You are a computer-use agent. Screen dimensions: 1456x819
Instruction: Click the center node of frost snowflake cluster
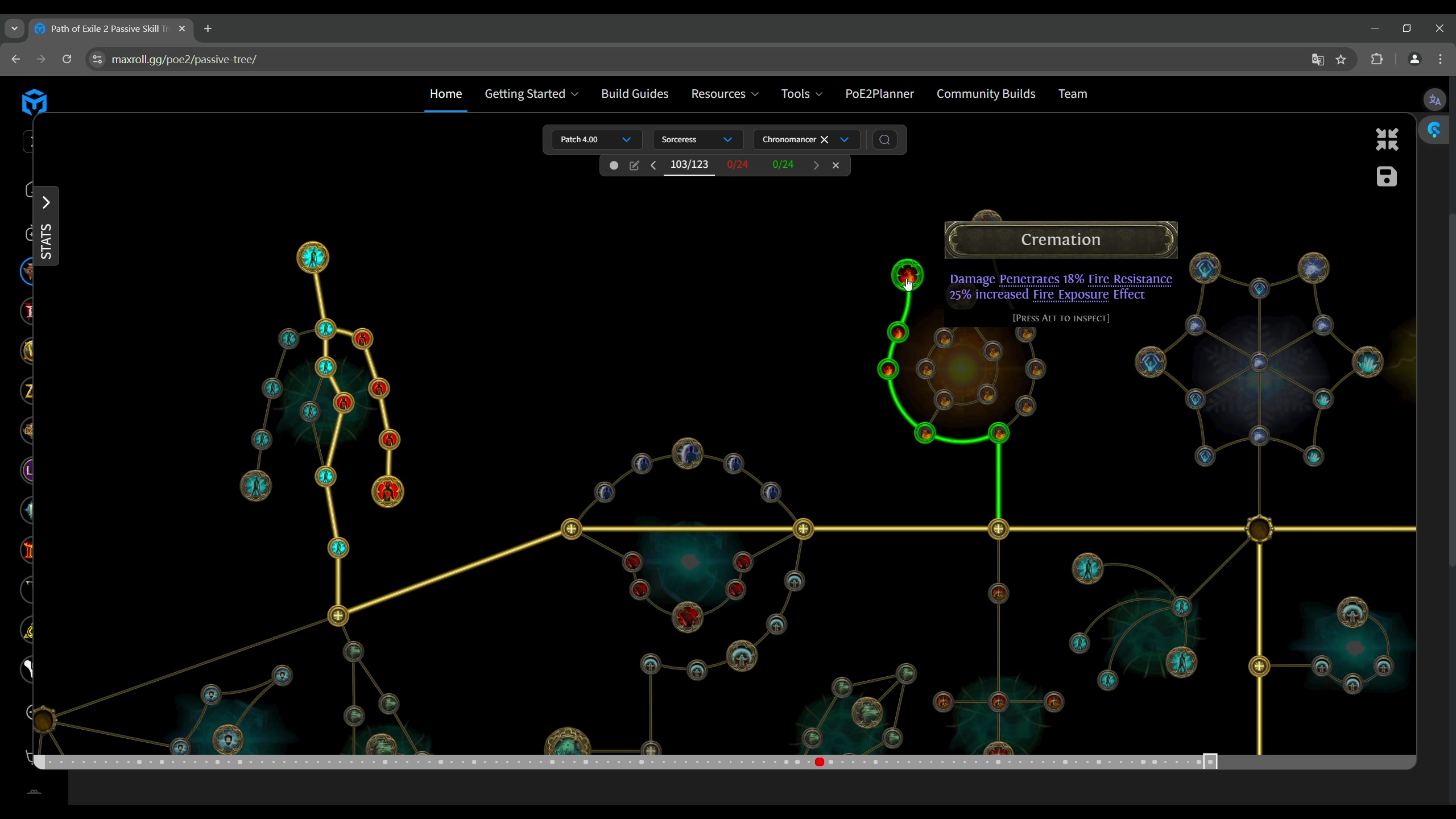[x=1259, y=362]
